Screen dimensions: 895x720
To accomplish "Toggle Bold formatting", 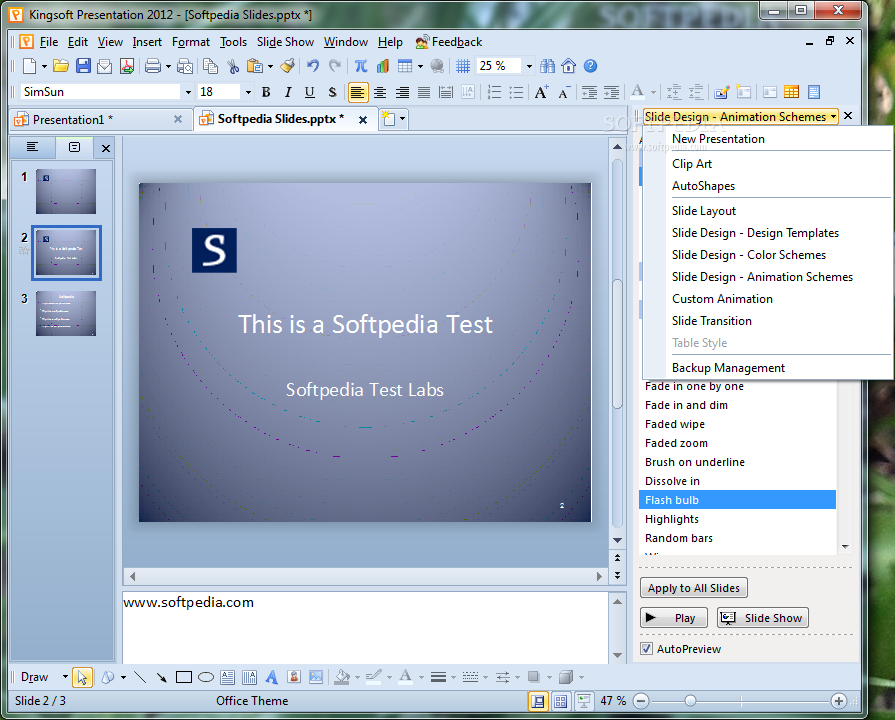I will tap(265, 92).
